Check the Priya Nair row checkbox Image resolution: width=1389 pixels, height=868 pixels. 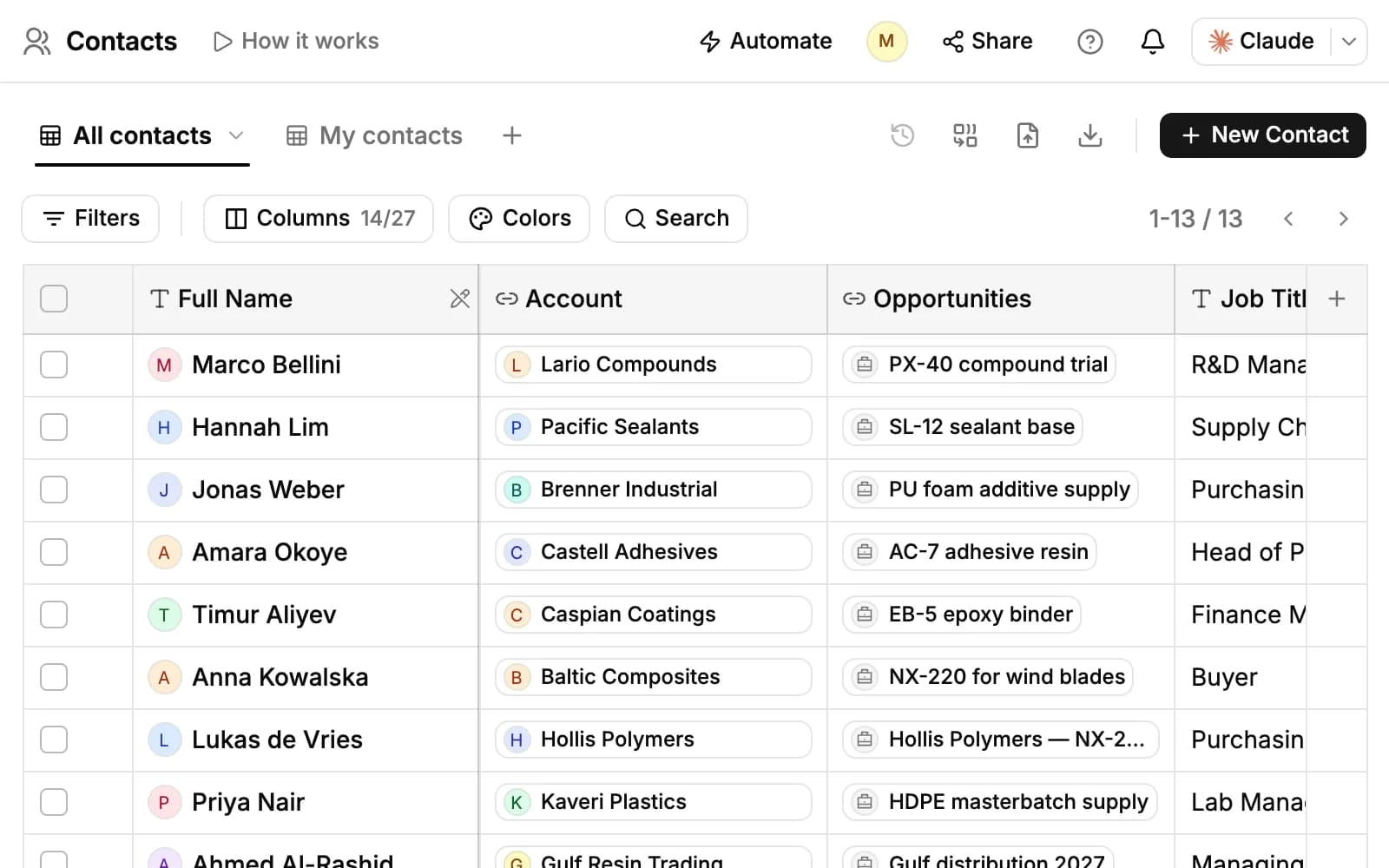click(x=54, y=802)
